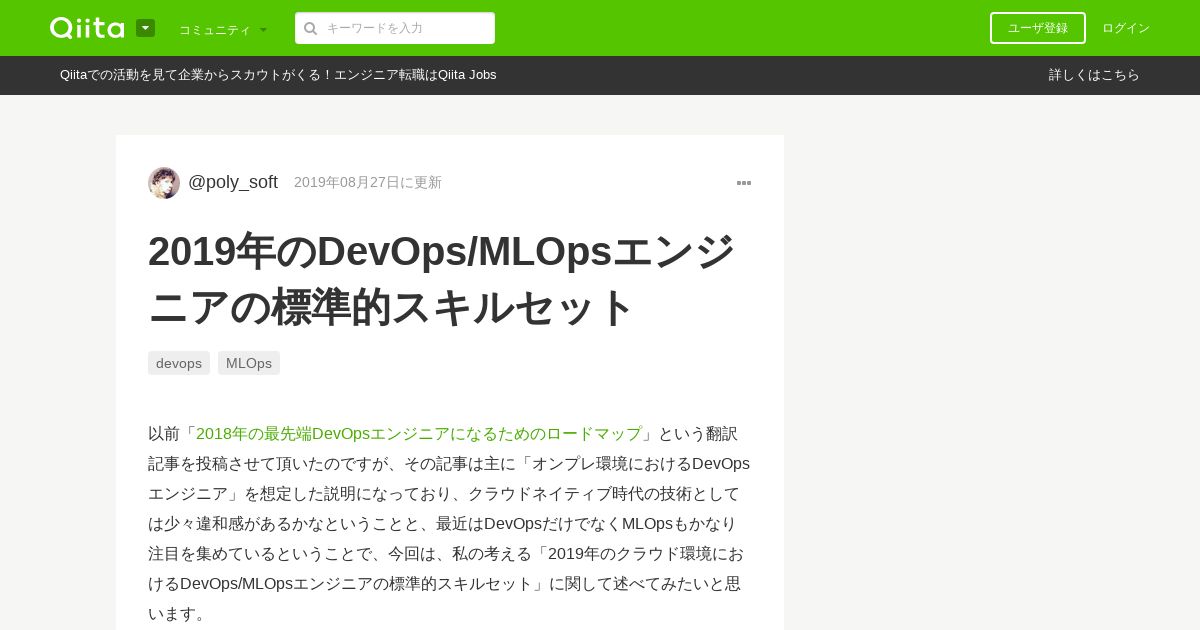Open poly_soft's avatar image

pos(164,183)
